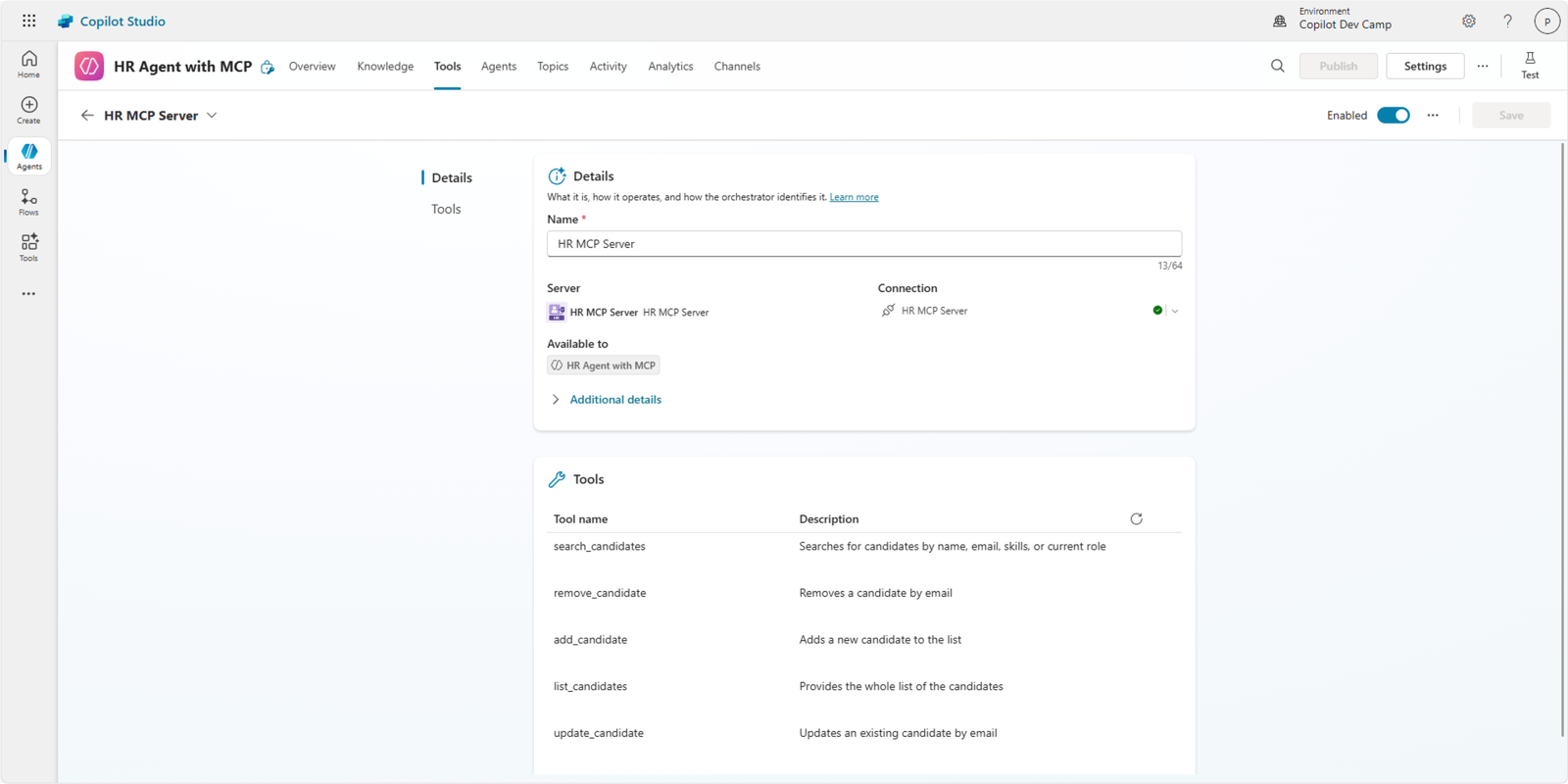
Task: Click the Publish button
Action: click(x=1338, y=66)
